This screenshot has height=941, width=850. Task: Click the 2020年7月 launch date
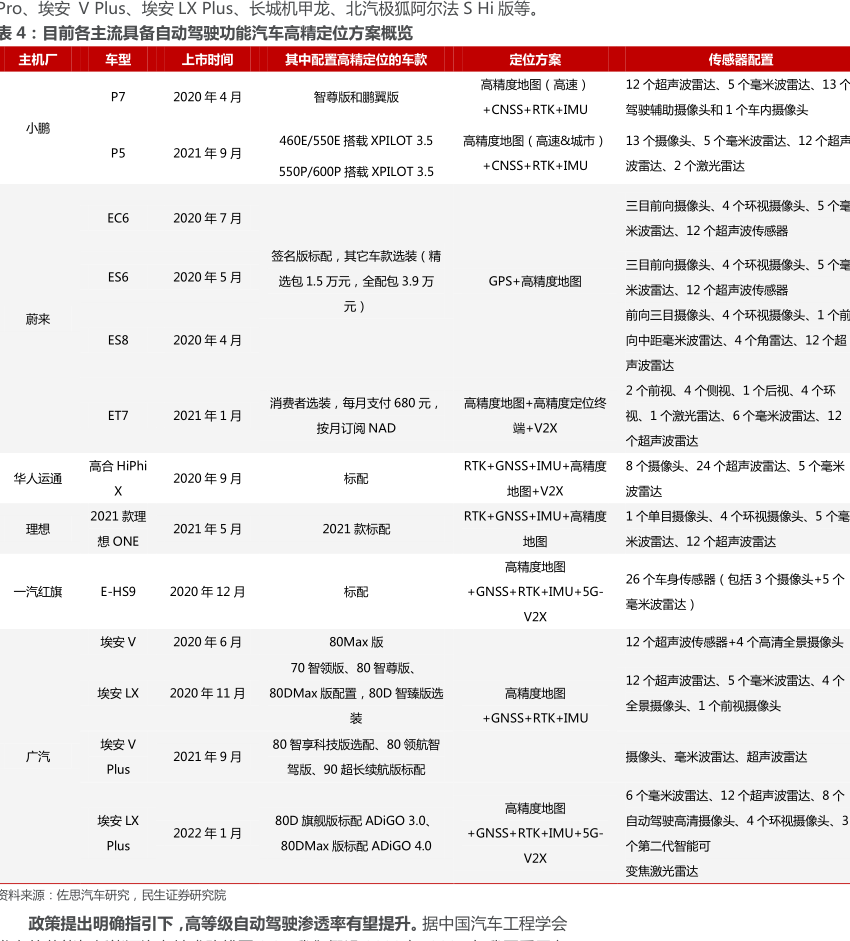[207, 218]
